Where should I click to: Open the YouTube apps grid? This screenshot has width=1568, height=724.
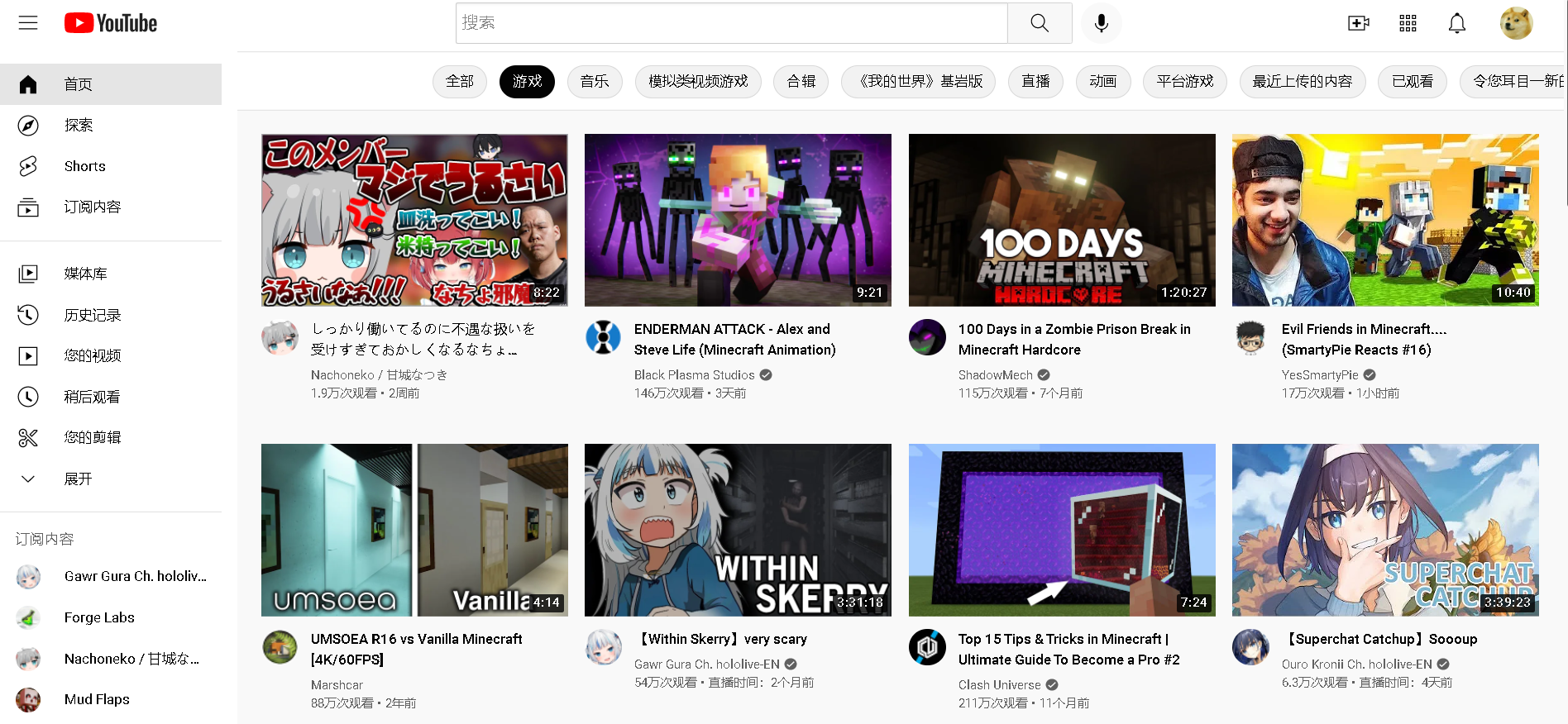click(x=1408, y=23)
